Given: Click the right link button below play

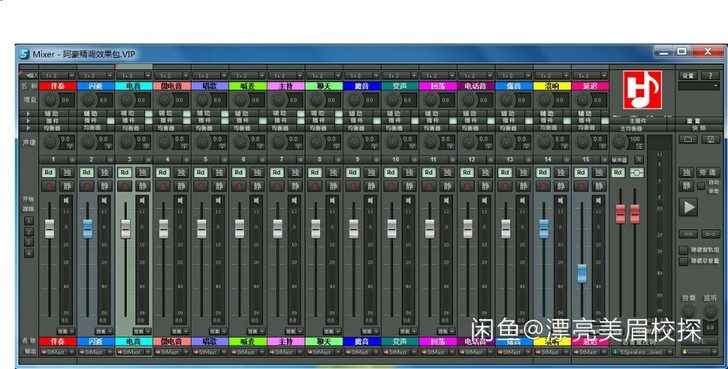Looking at the screenshot, I should [x=710, y=234].
